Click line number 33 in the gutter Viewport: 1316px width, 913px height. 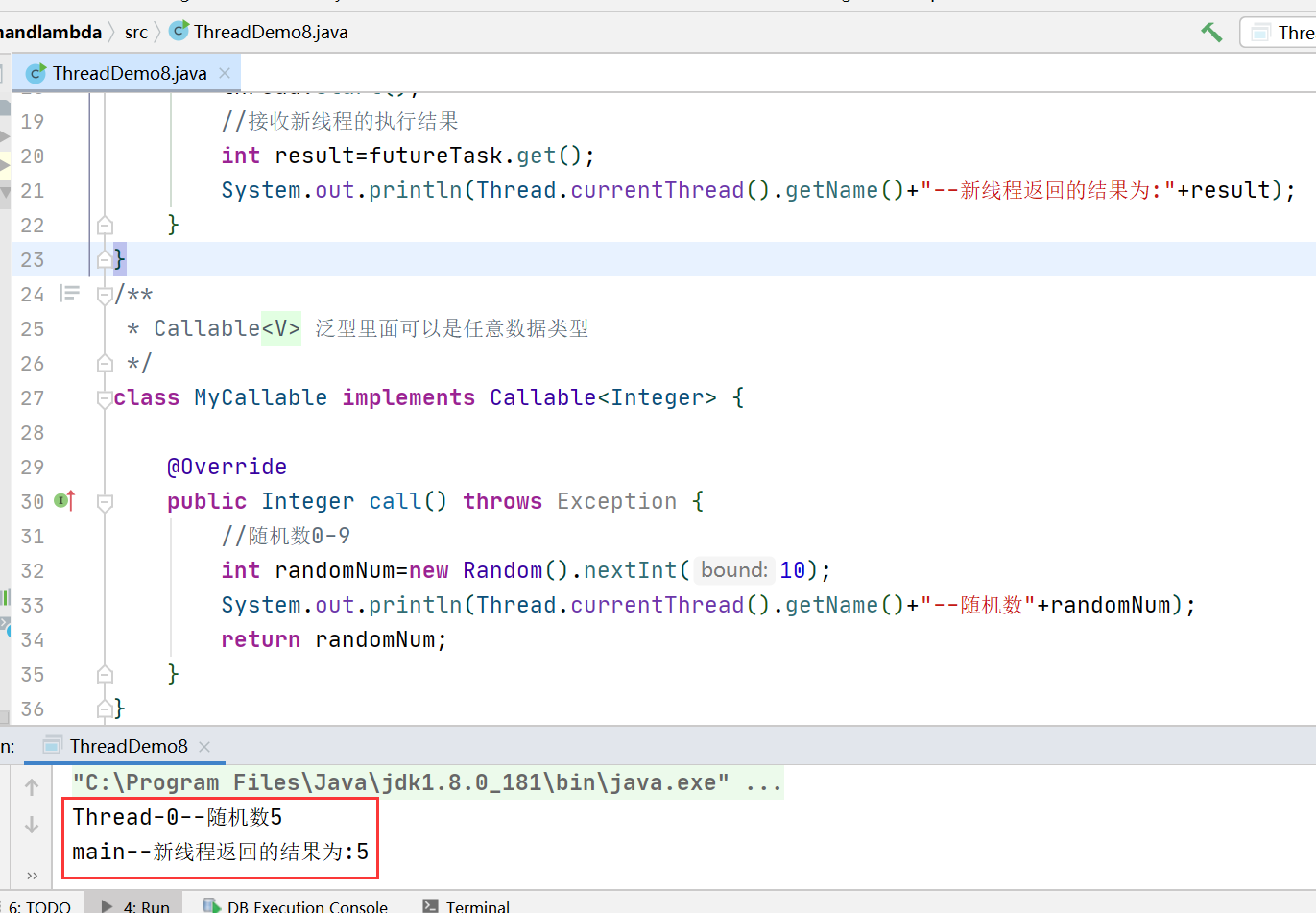(x=32, y=606)
